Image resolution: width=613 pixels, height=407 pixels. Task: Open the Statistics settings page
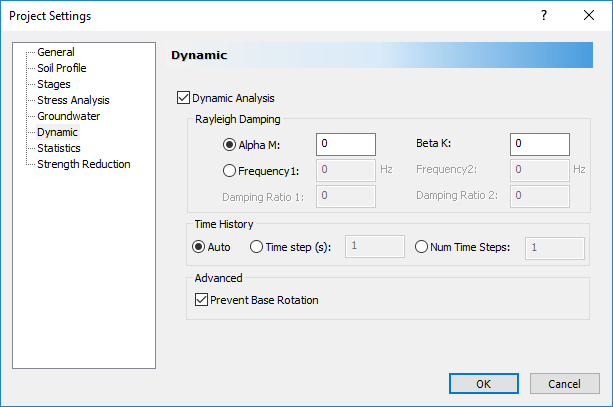tap(59, 148)
